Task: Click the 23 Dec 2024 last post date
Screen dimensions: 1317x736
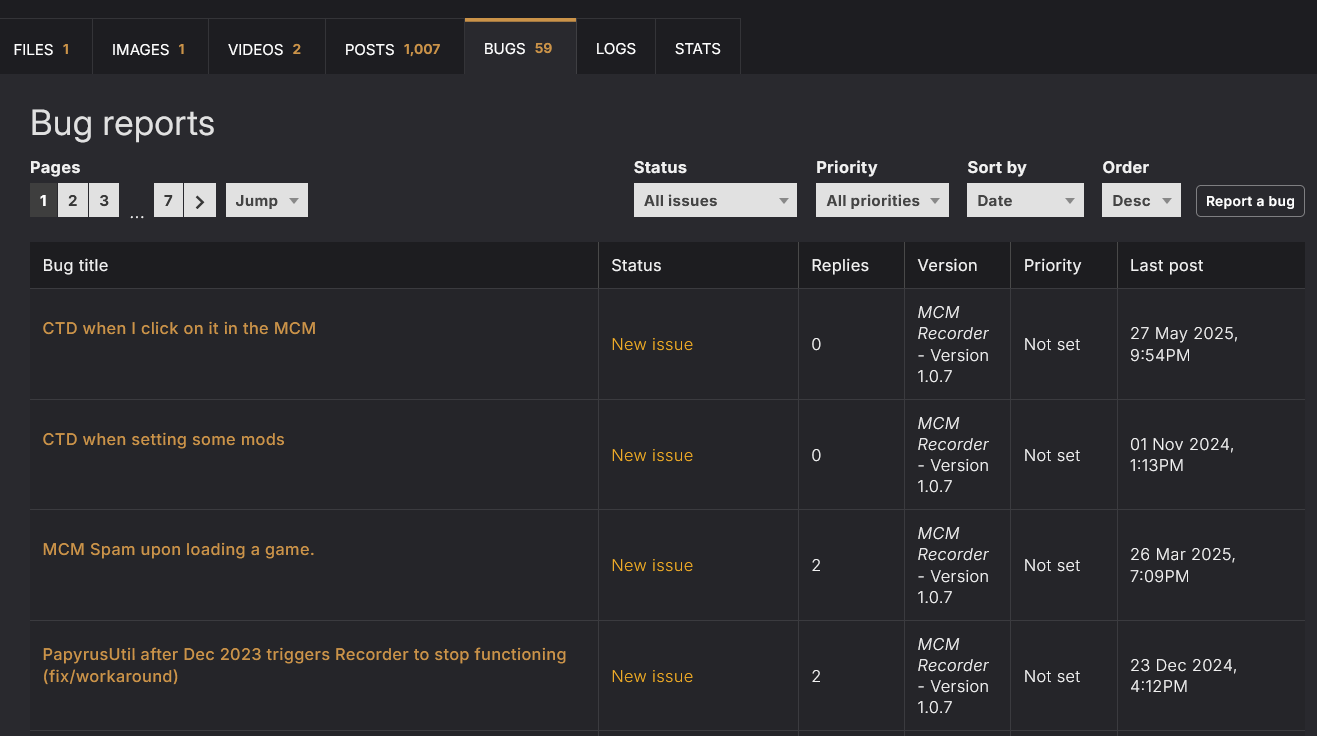Action: tap(1183, 676)
